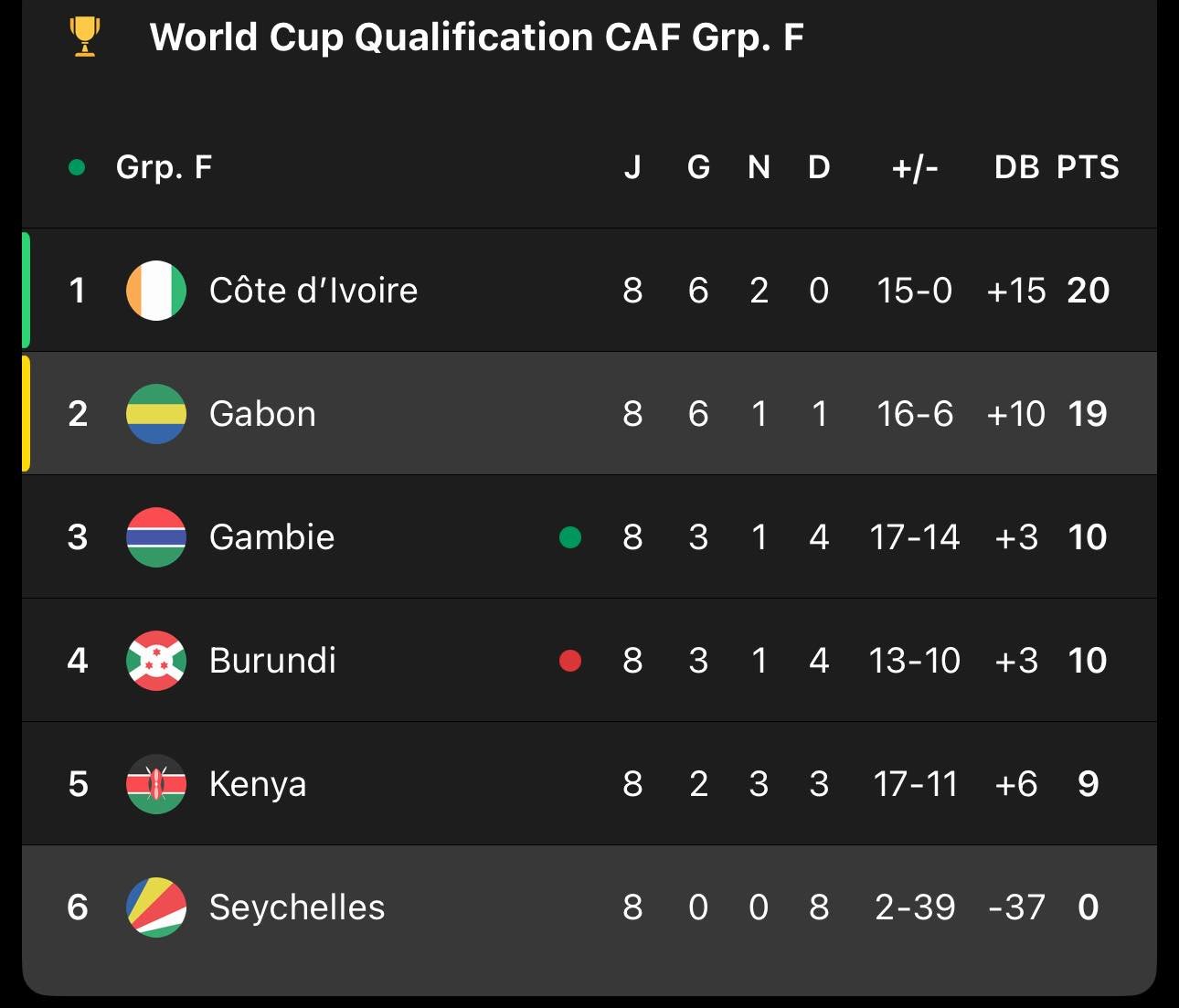Open the Côte d'Ivoire team name
Screen dimensions: 1179x1008
point(313,291)
